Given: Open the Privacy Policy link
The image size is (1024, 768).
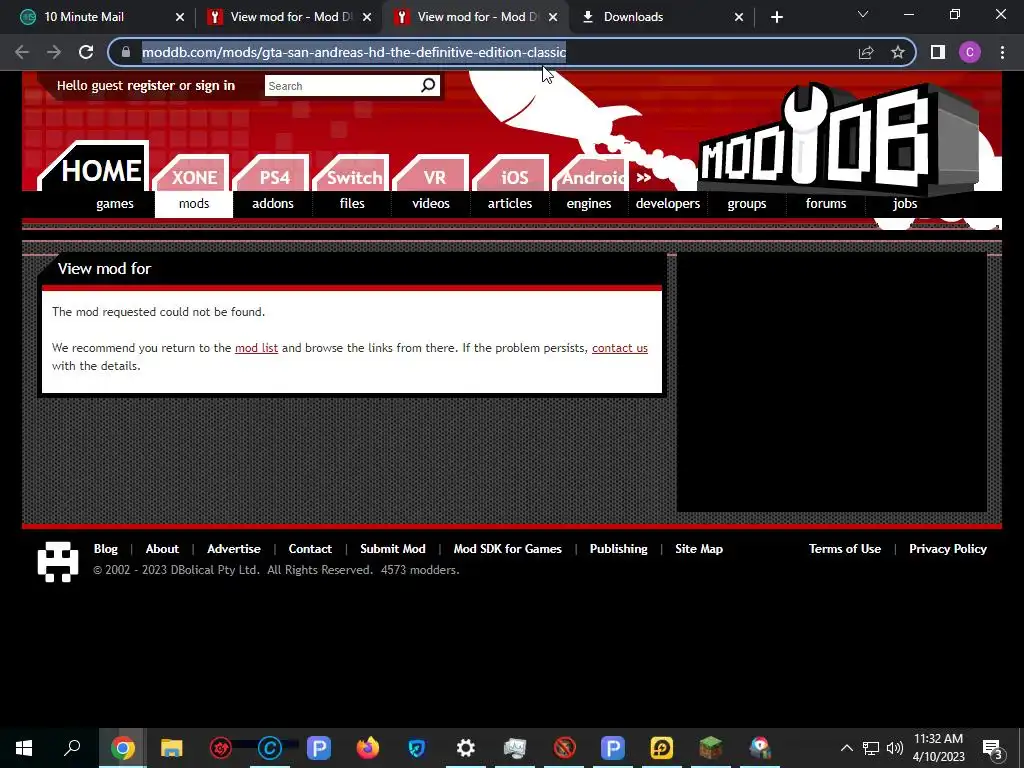Looking at the screenshot, I should coord(948,549).
